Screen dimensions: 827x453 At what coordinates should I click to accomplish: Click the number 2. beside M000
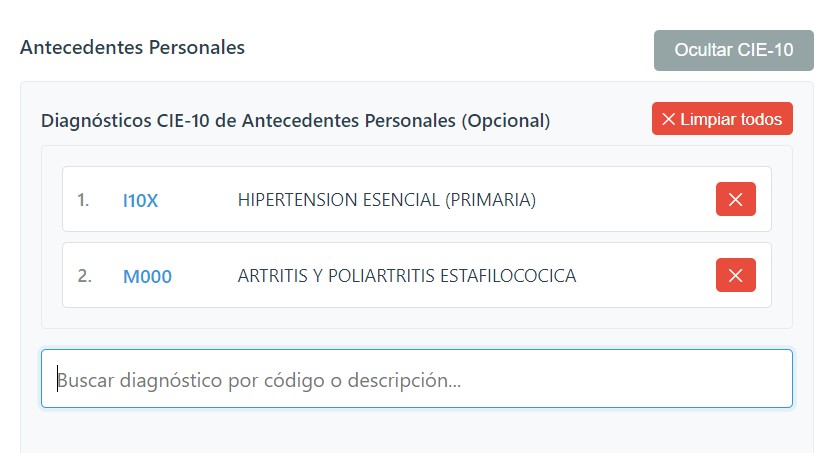tap(84, 276)
